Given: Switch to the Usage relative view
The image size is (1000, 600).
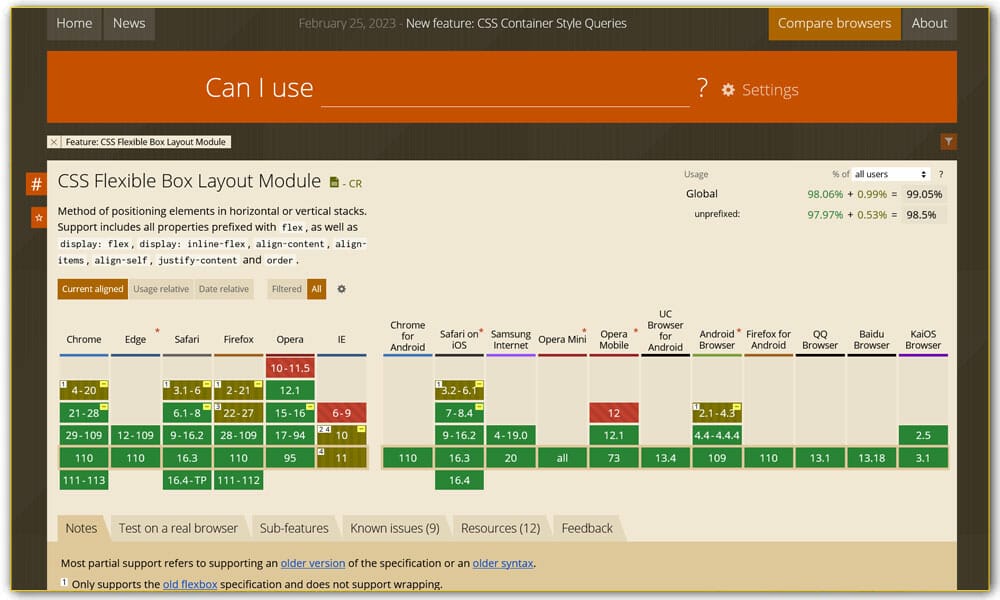Looking at the screenshot, I should tap(161, 289).
